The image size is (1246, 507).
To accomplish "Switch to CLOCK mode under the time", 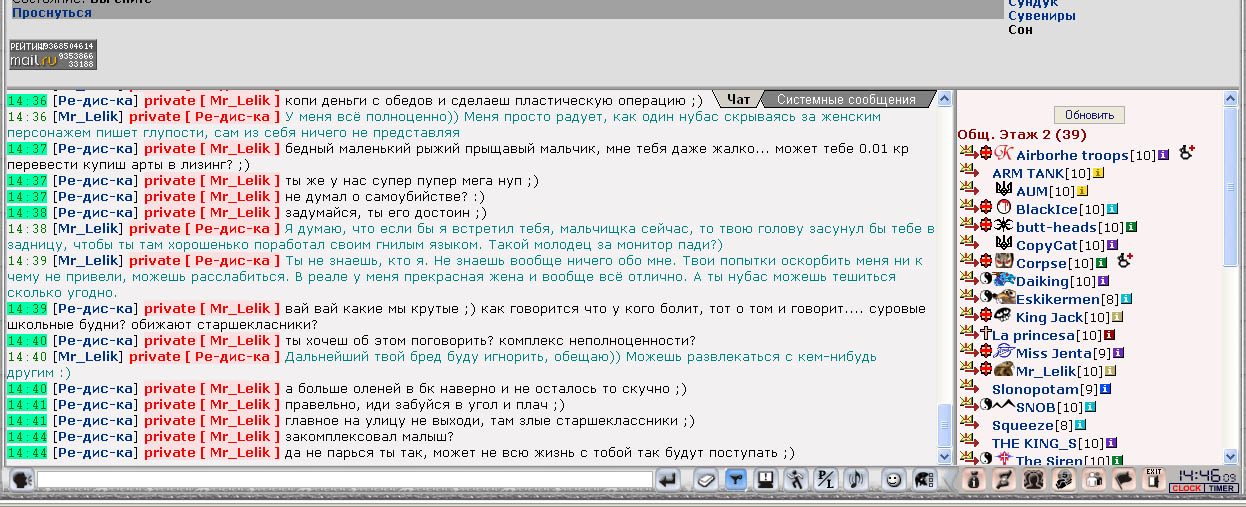I will pyautogui.click(x=1187, y=488).
